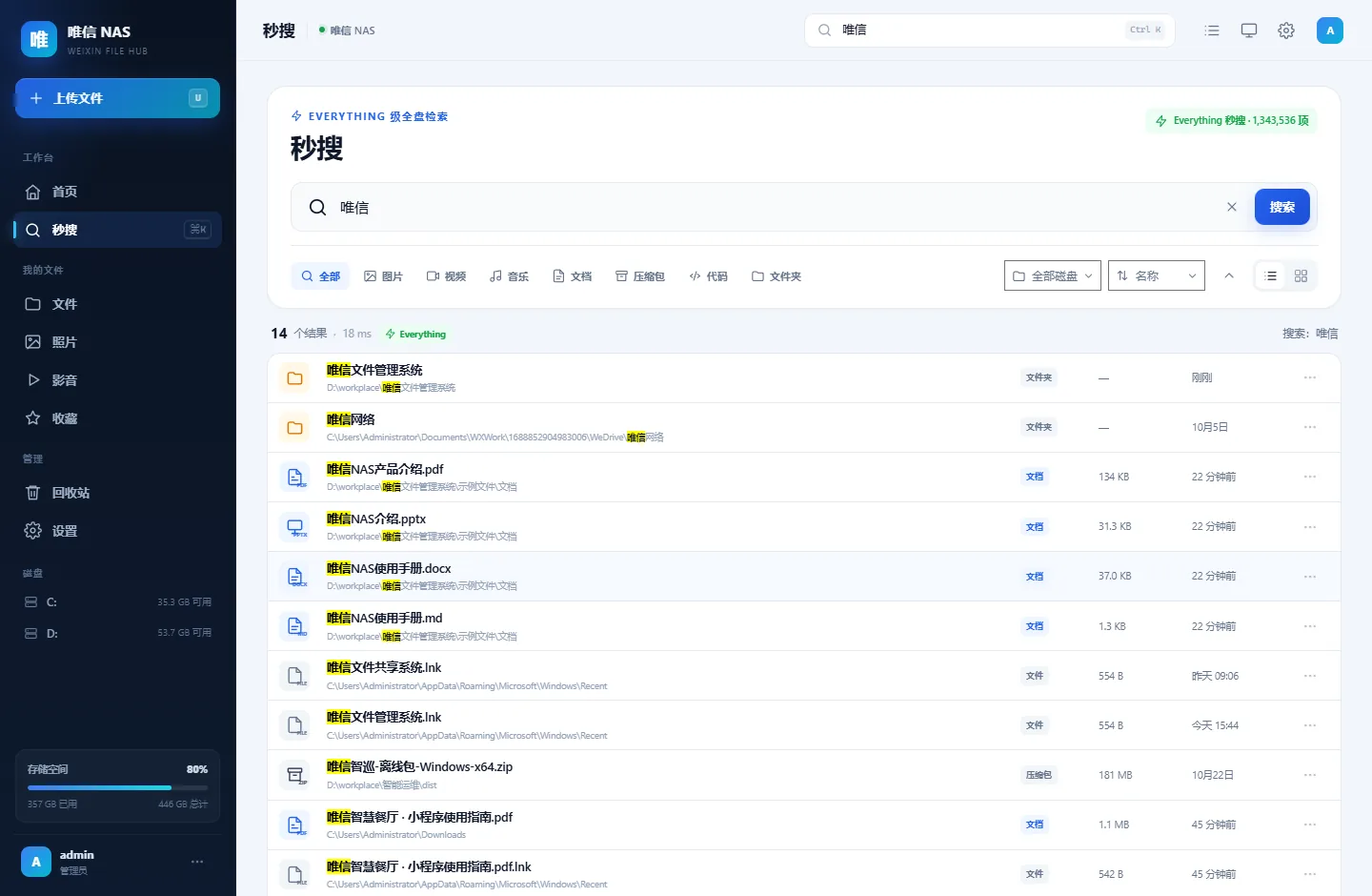This screenshot has height=896, width=1372.
Task: Switch to grid view
Action: point(1301,275)
